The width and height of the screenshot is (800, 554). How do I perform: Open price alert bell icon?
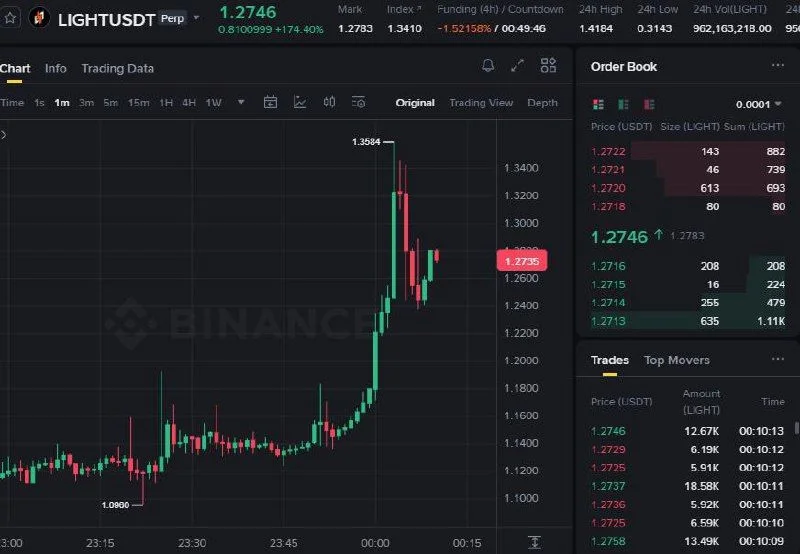[488, 65]
